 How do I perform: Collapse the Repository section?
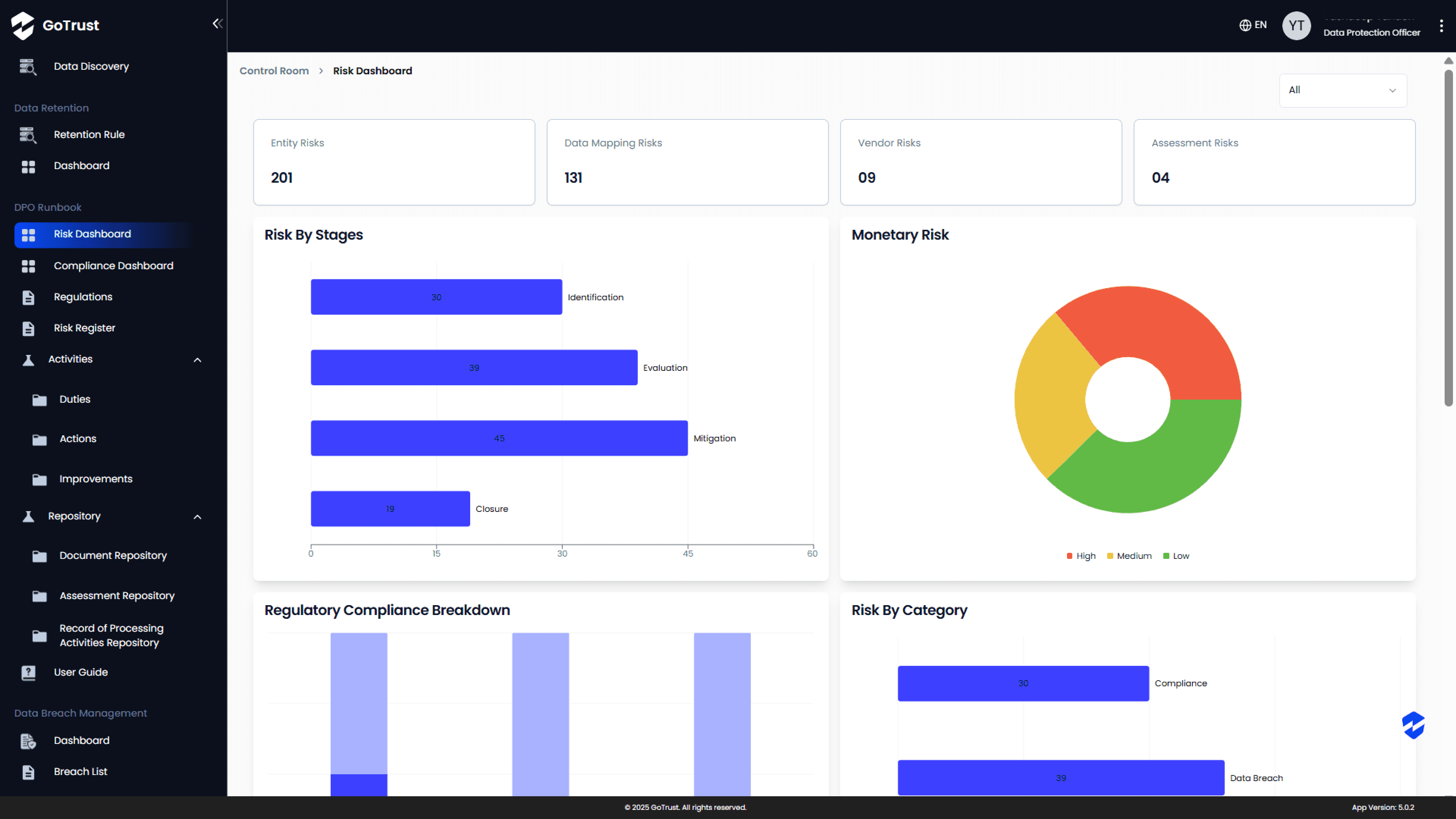197,517
